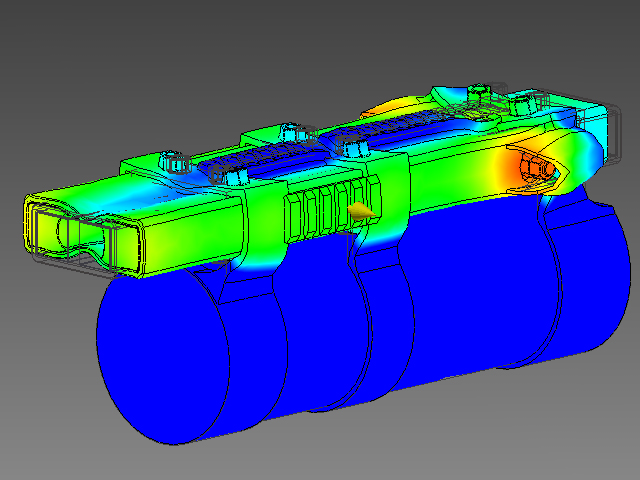Image resolution: width=640 pixels, height=480 pixels.
Task: Click the empty gray background to deselect
Action: pyautogui.click(x=100, y=60)
